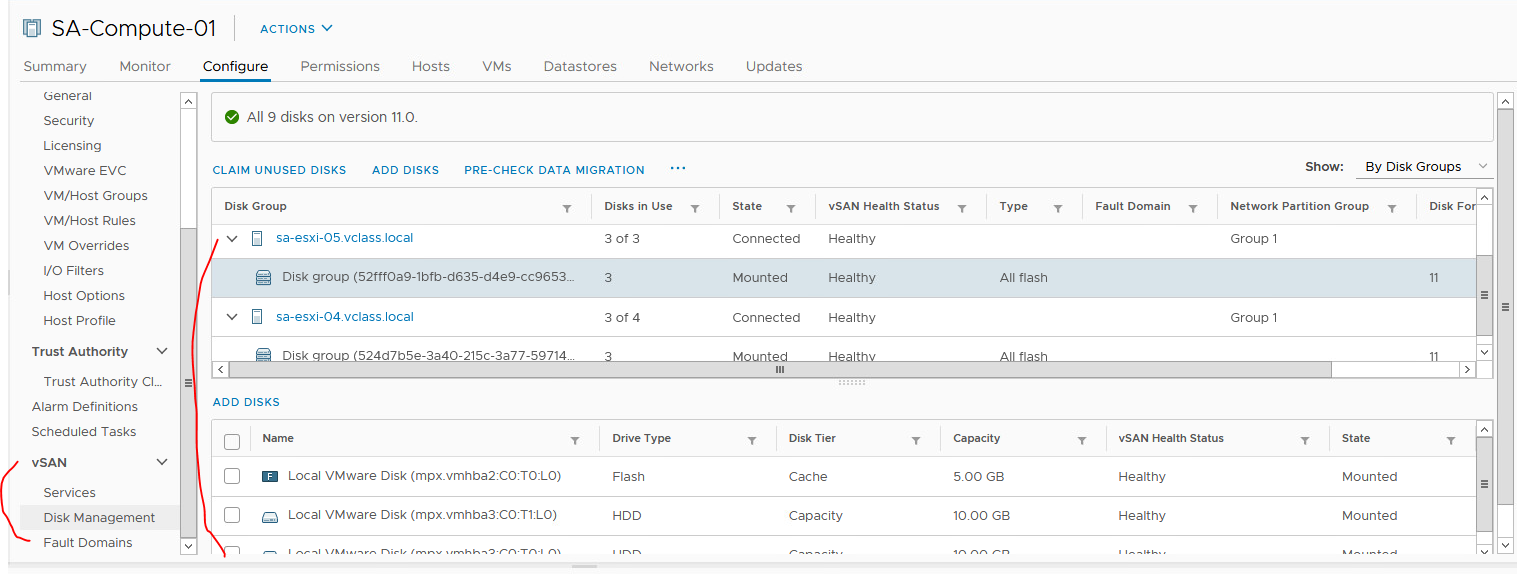Switch to the Summary tab
The image size is (1517, 574).
(55, 66)
